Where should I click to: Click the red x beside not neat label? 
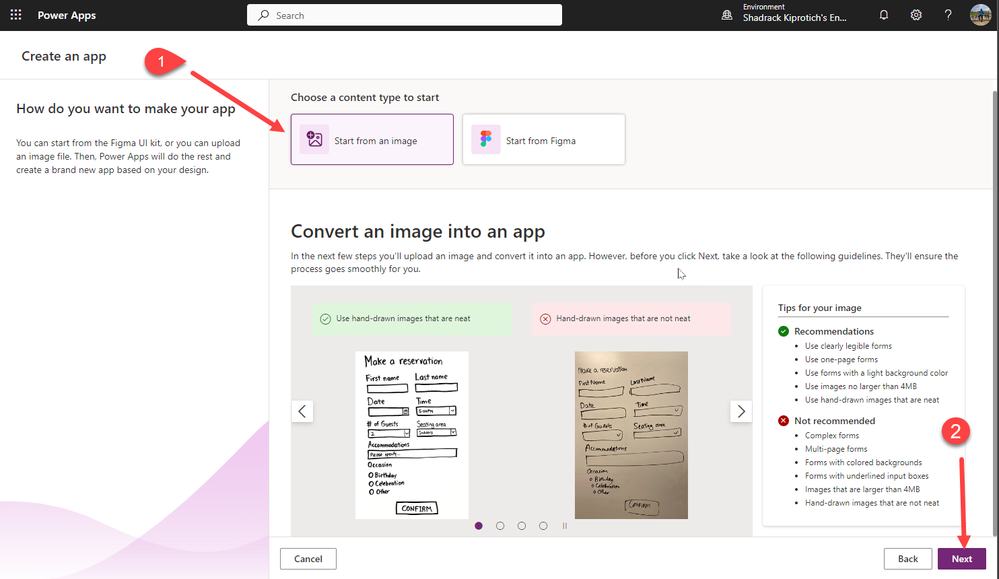click(545, 318)
